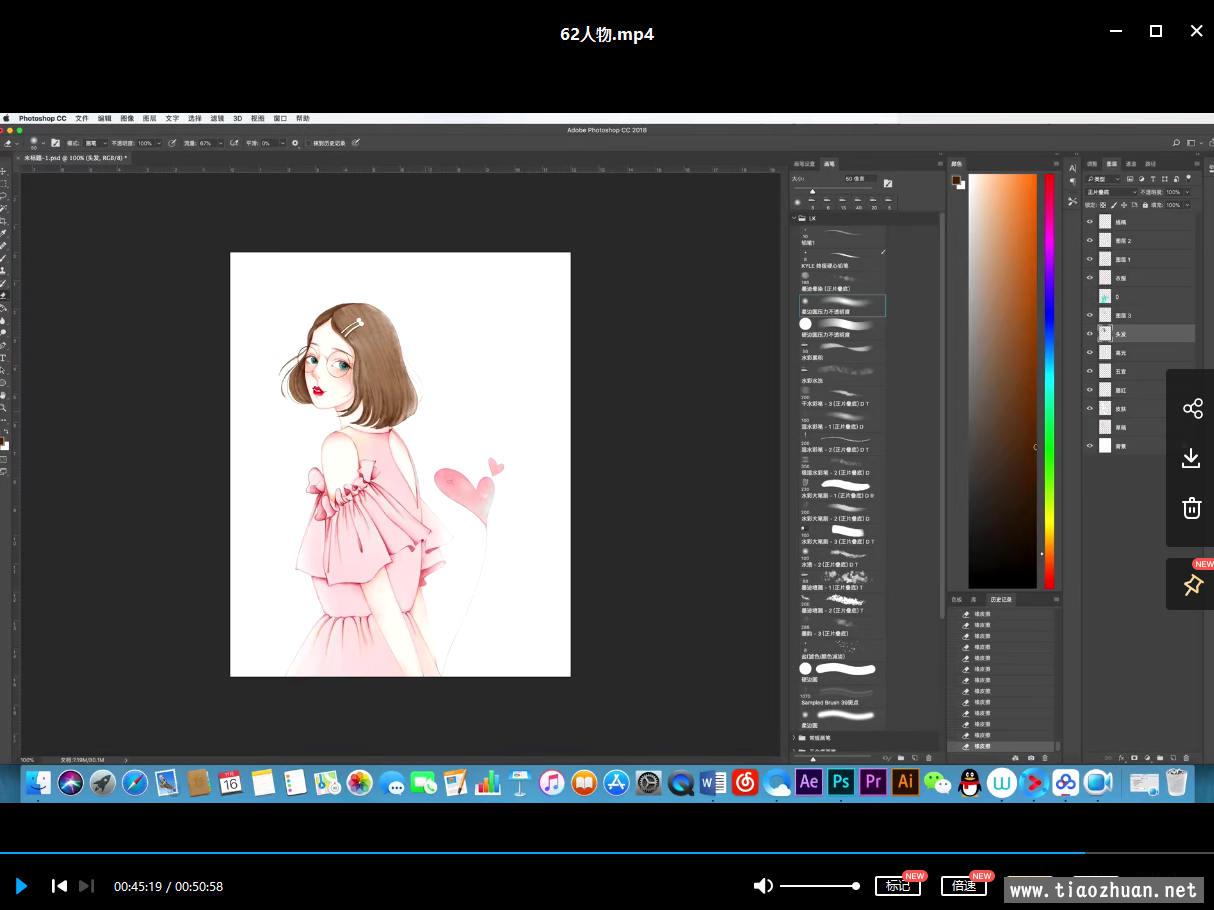The width and height of the screenshot is (1214, 910).
Task: Click the speaker volume icon
Action: (763, 886)
